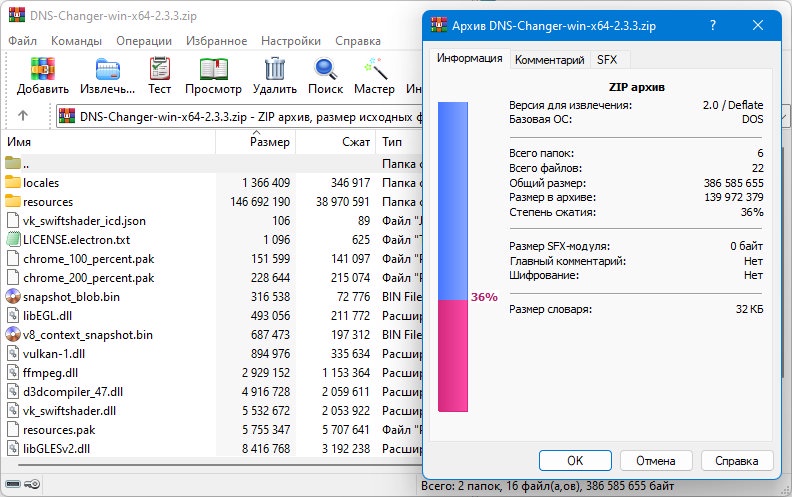
Task: Open the Избранное menu
Action: pyautogui.click(x=217, y=41)
